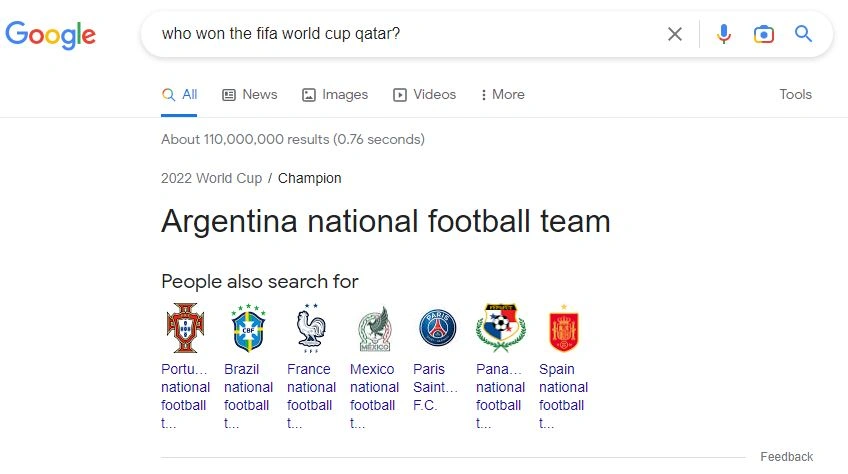Click the Brazil CBF team crest
Image resolution: width=848 pixels, height=474 pixels.
pyautogui.click(x=248, y=327)
